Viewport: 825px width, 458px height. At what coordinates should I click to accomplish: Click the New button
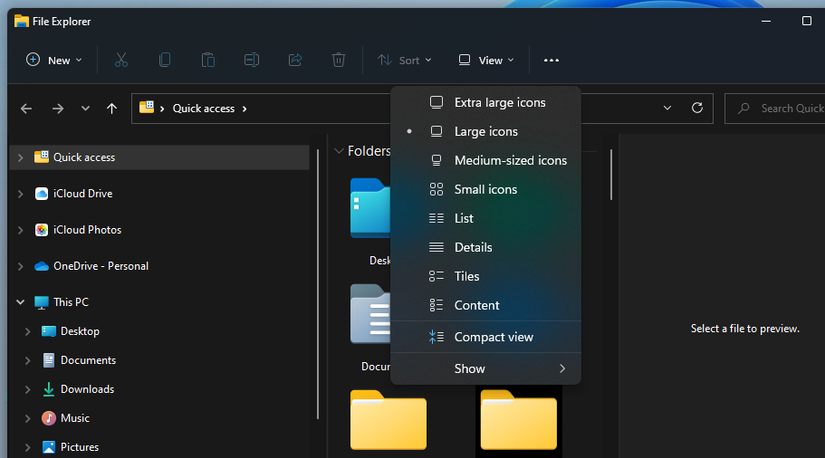click(x=54, y=60)
